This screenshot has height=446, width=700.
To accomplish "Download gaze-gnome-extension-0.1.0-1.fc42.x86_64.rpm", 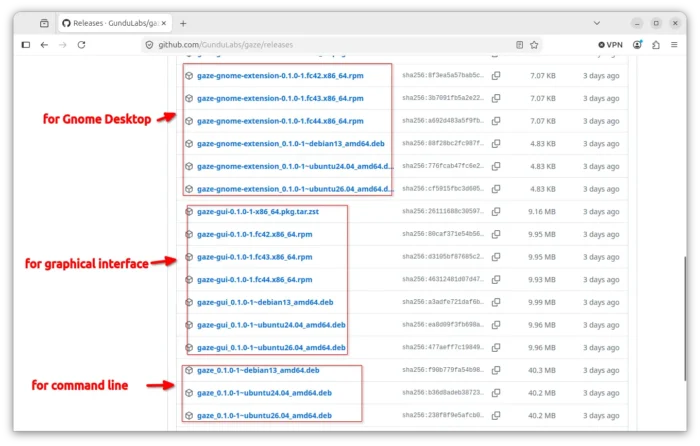I will (280, 75).
